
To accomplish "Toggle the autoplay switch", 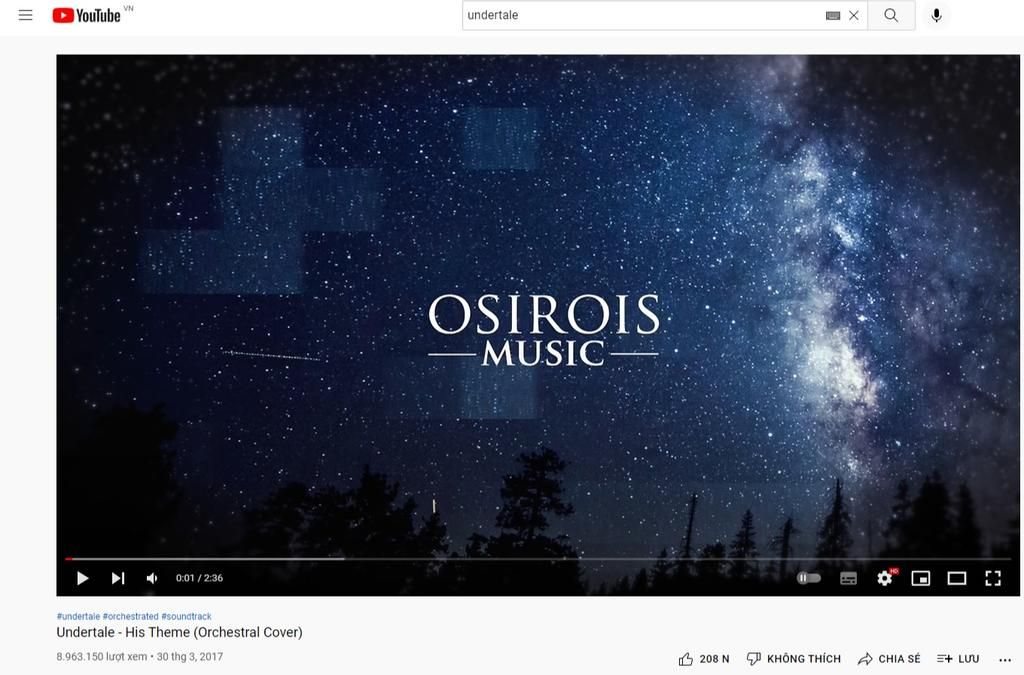I will (808, 578).
